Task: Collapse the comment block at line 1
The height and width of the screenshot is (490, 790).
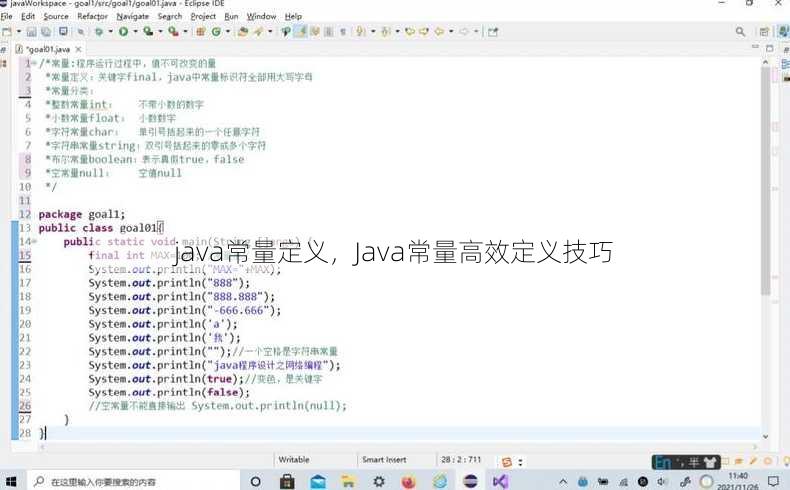Action: coord(34,63)
